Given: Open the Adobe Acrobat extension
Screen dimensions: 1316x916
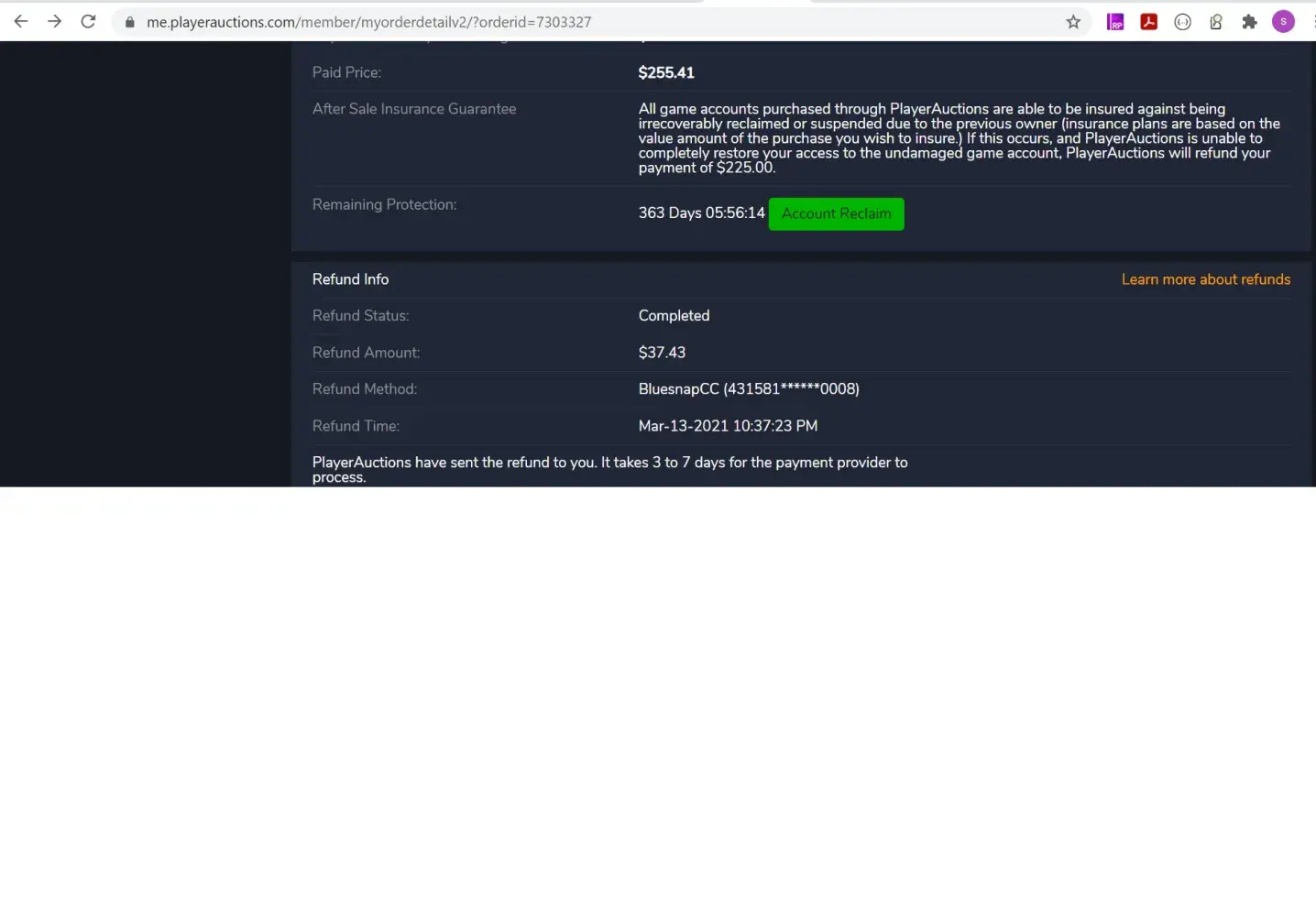Looking at the screenshot, I should (x=1148, y=22).
